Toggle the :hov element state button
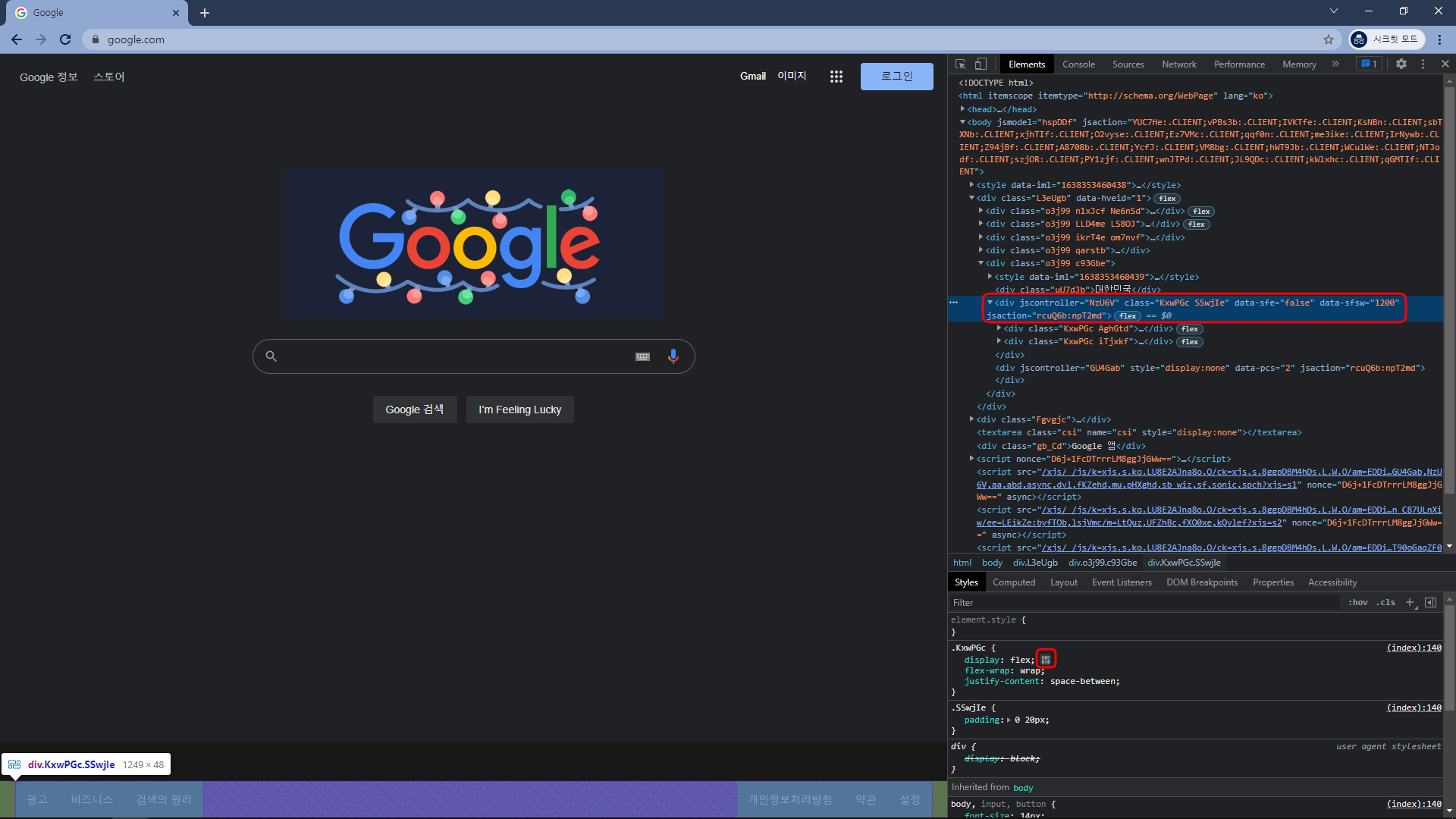This screenshot has height=819, width=1456. [1358, 602]
